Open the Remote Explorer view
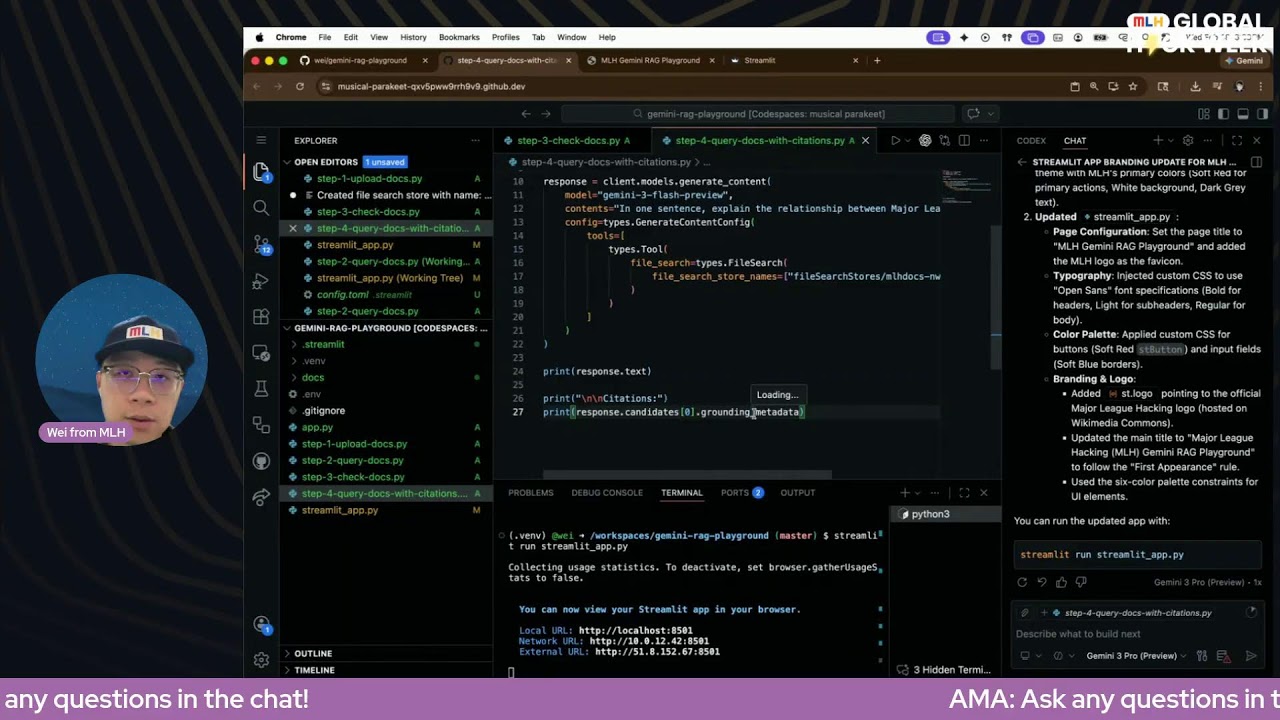 [x=261, y=353]
